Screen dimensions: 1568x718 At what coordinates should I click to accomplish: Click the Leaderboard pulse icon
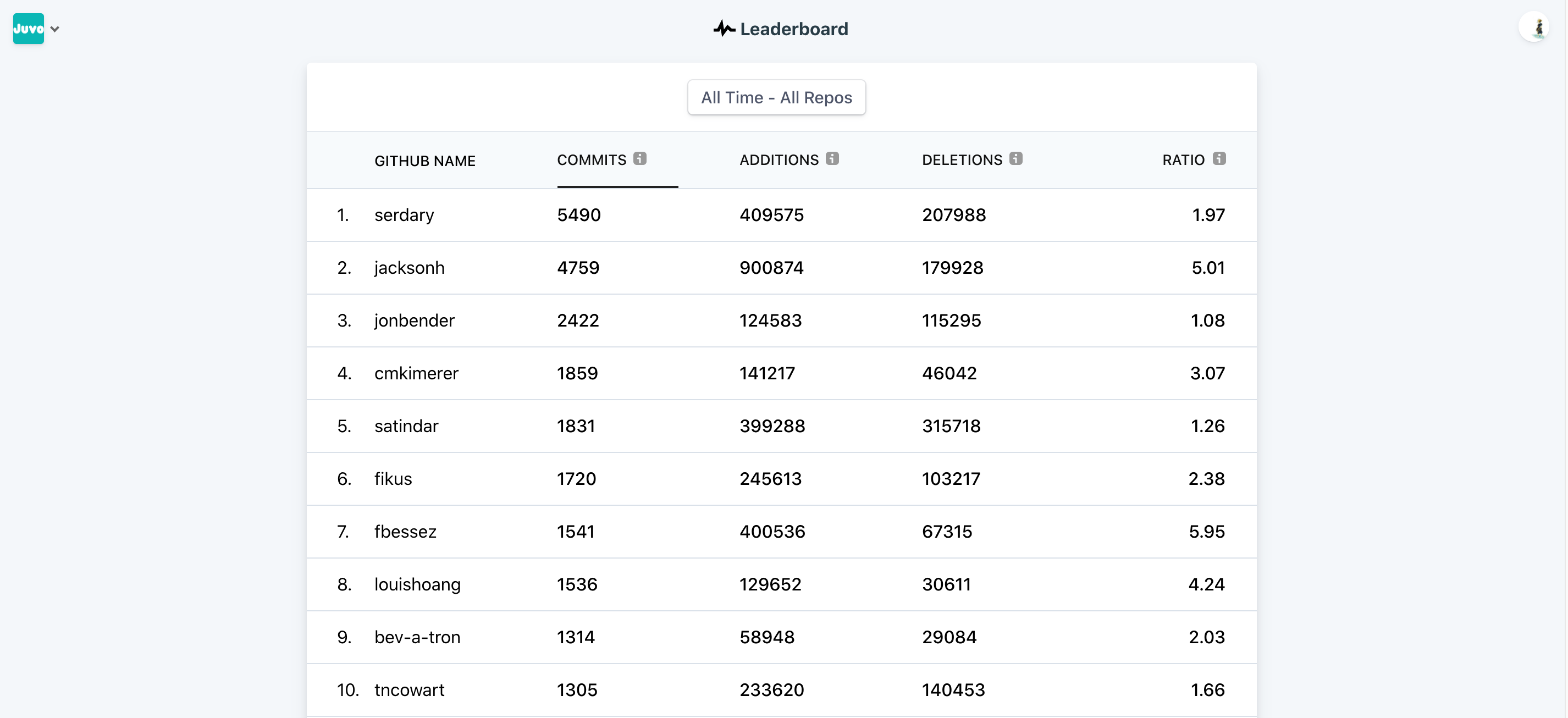point(724,29)
